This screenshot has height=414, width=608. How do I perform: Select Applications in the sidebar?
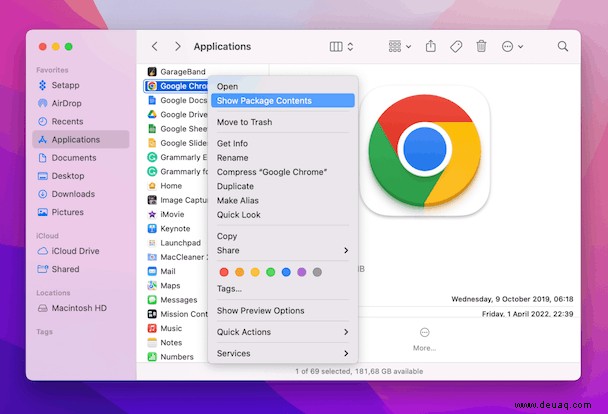(x=81, y=140)
